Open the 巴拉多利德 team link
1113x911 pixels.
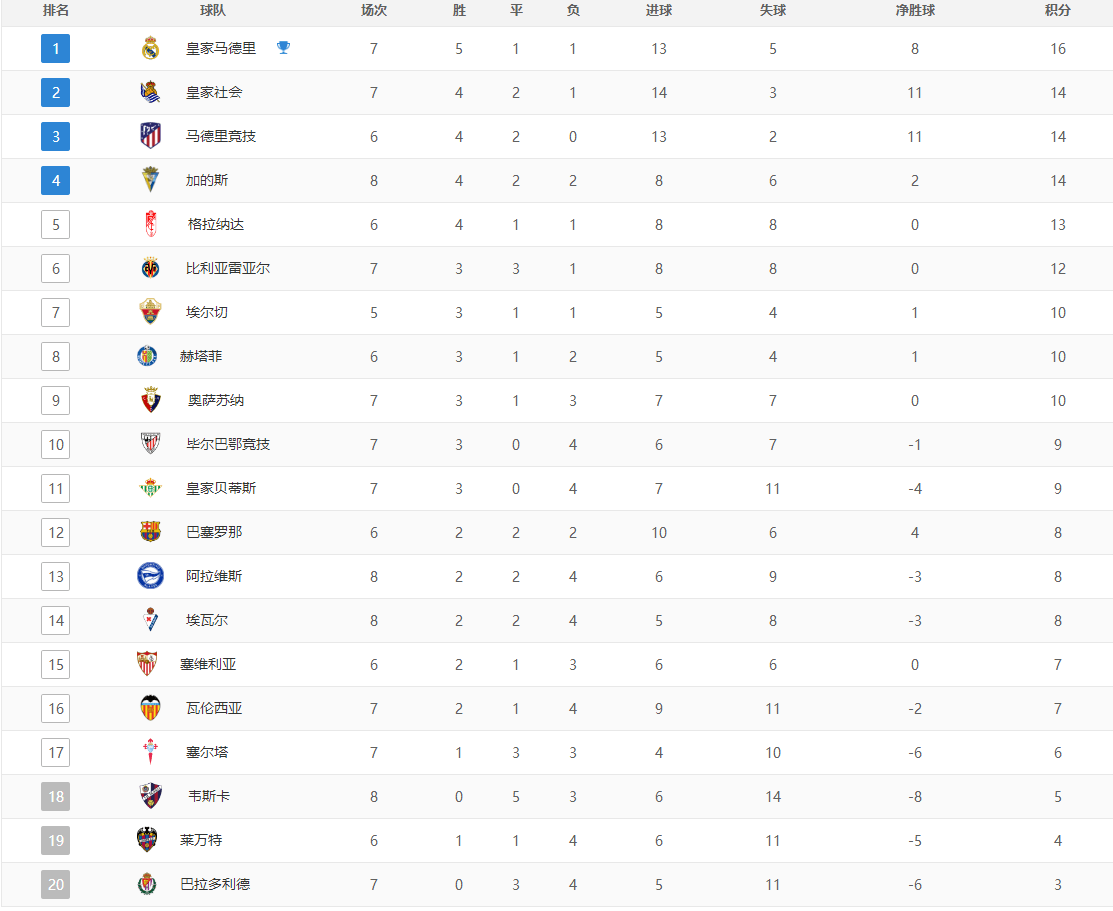pos(215,885)
